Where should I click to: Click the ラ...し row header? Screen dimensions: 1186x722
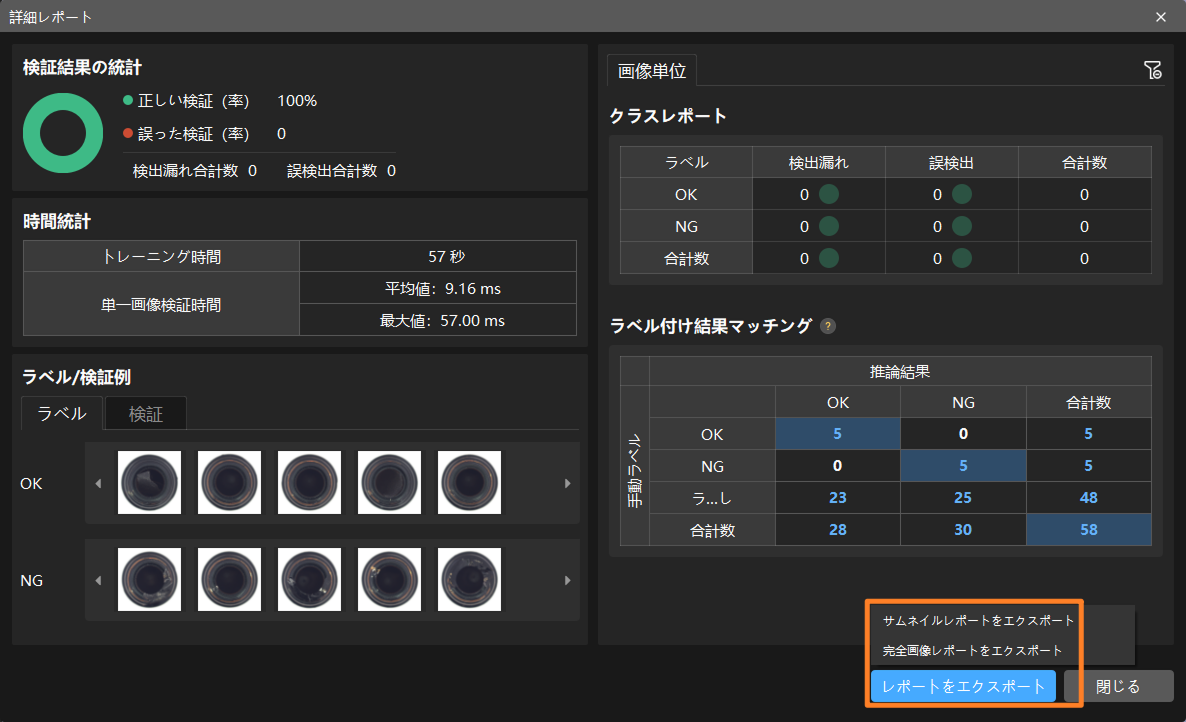(712, 498)
